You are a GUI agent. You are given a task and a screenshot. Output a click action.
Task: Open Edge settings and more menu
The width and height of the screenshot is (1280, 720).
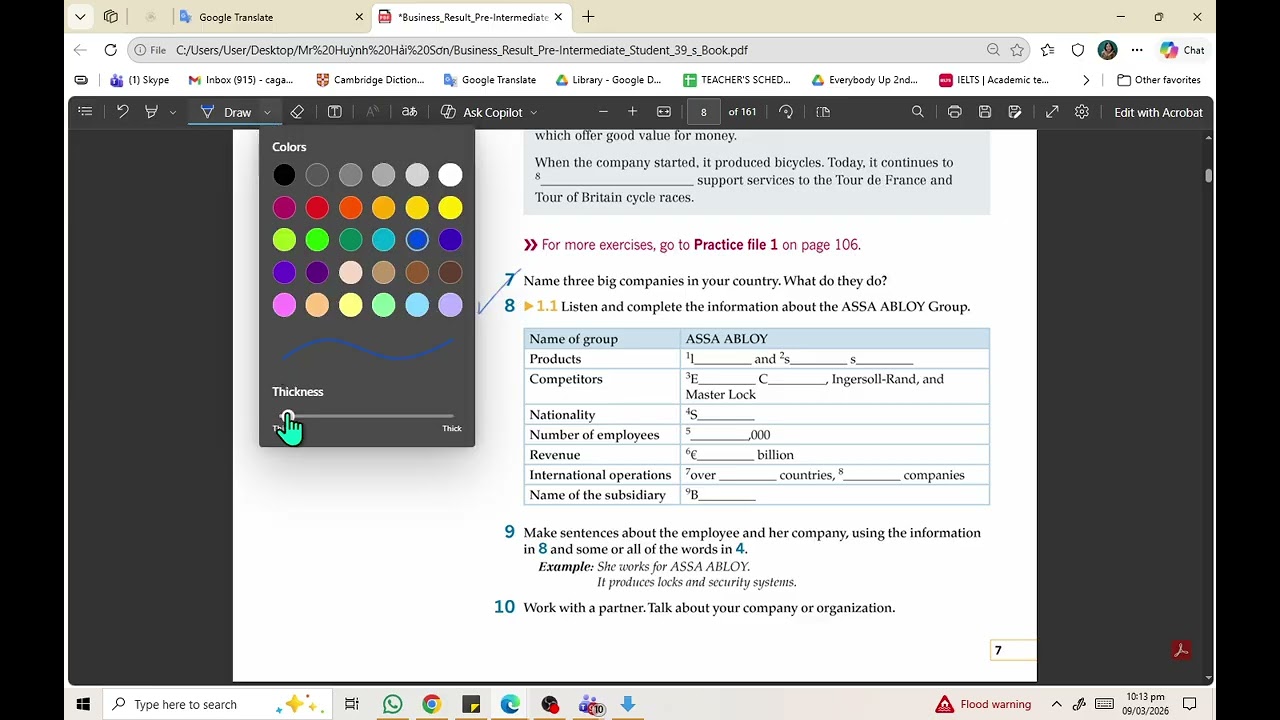pyautogui.click(x=1137, y=50)
